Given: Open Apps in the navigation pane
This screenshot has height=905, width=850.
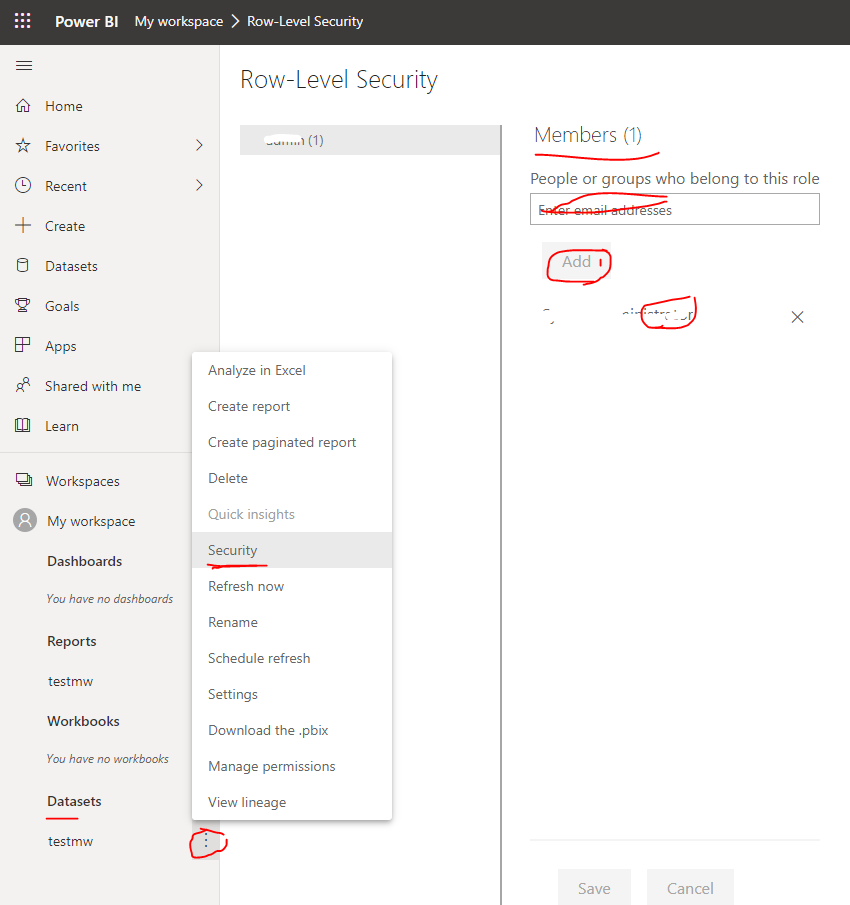Looking at the screenshot, I should pyautogui.click(x=61, y=346).
